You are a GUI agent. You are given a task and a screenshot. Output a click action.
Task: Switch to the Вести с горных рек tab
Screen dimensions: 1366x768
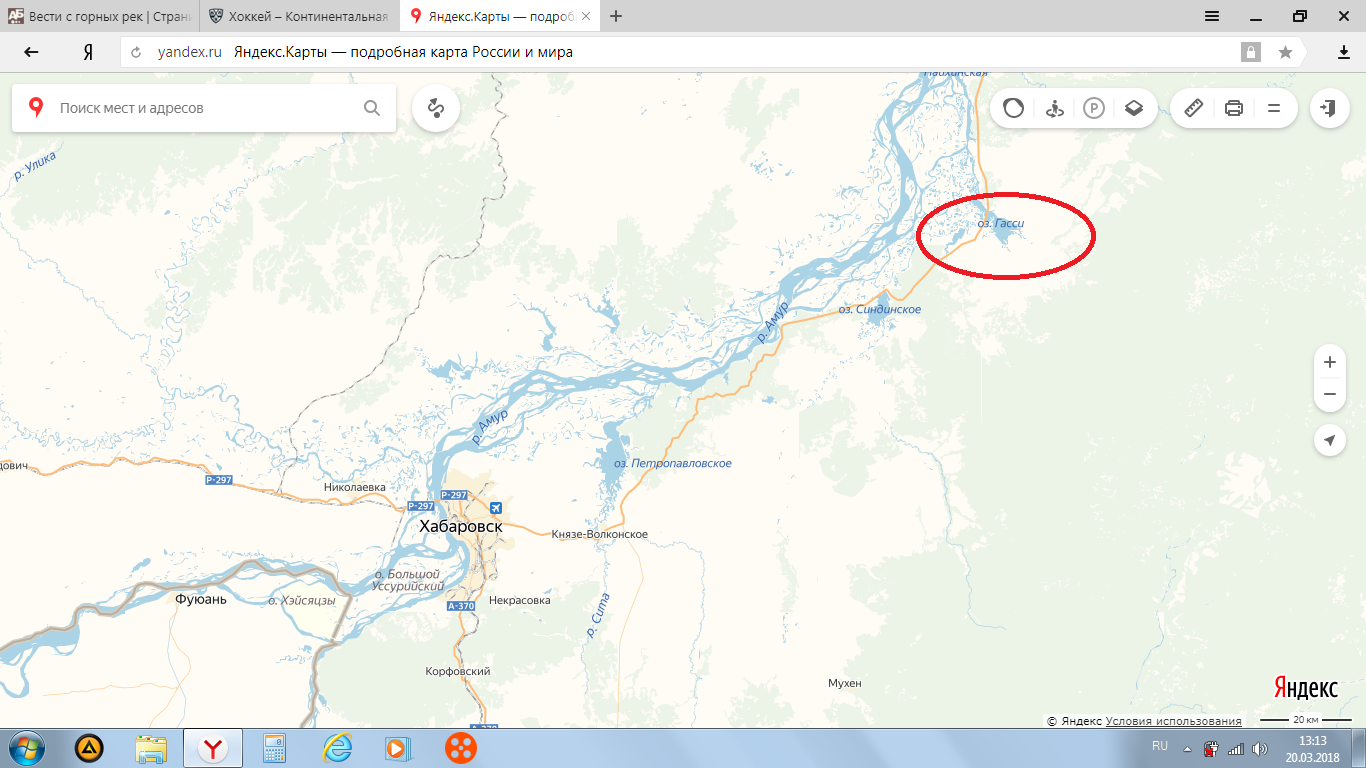(99, 16)
